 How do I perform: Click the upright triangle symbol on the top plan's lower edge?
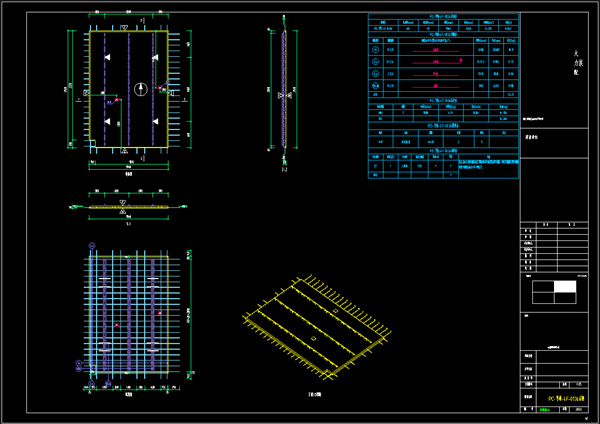tap(124, 151)
